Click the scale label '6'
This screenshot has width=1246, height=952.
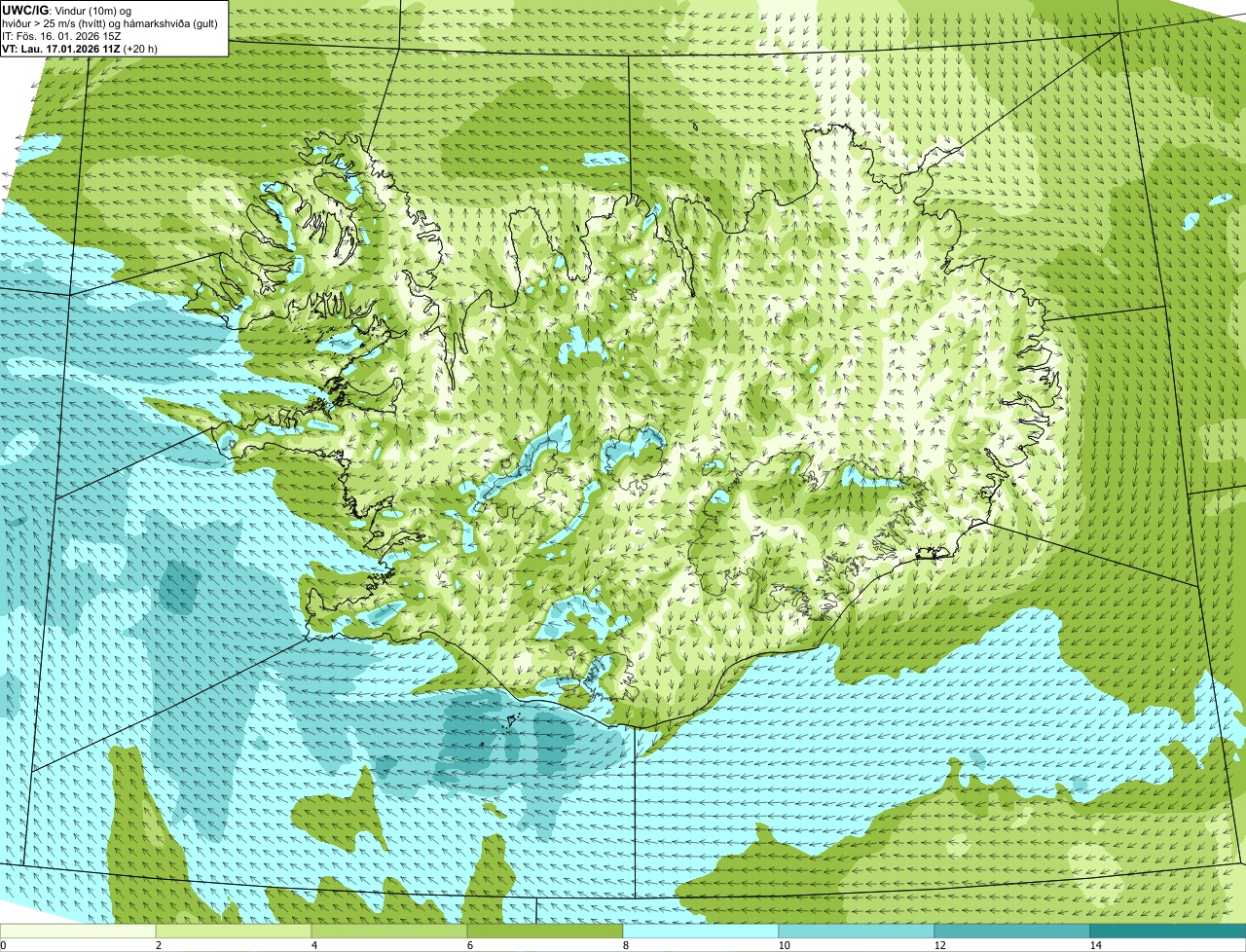[x=469, y=945]
